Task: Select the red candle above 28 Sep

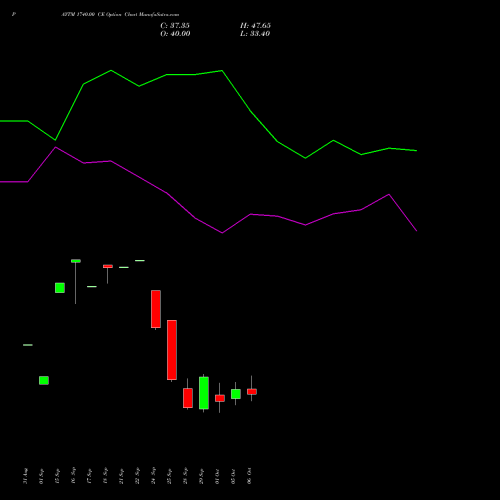Action: (x=188, y=398)
